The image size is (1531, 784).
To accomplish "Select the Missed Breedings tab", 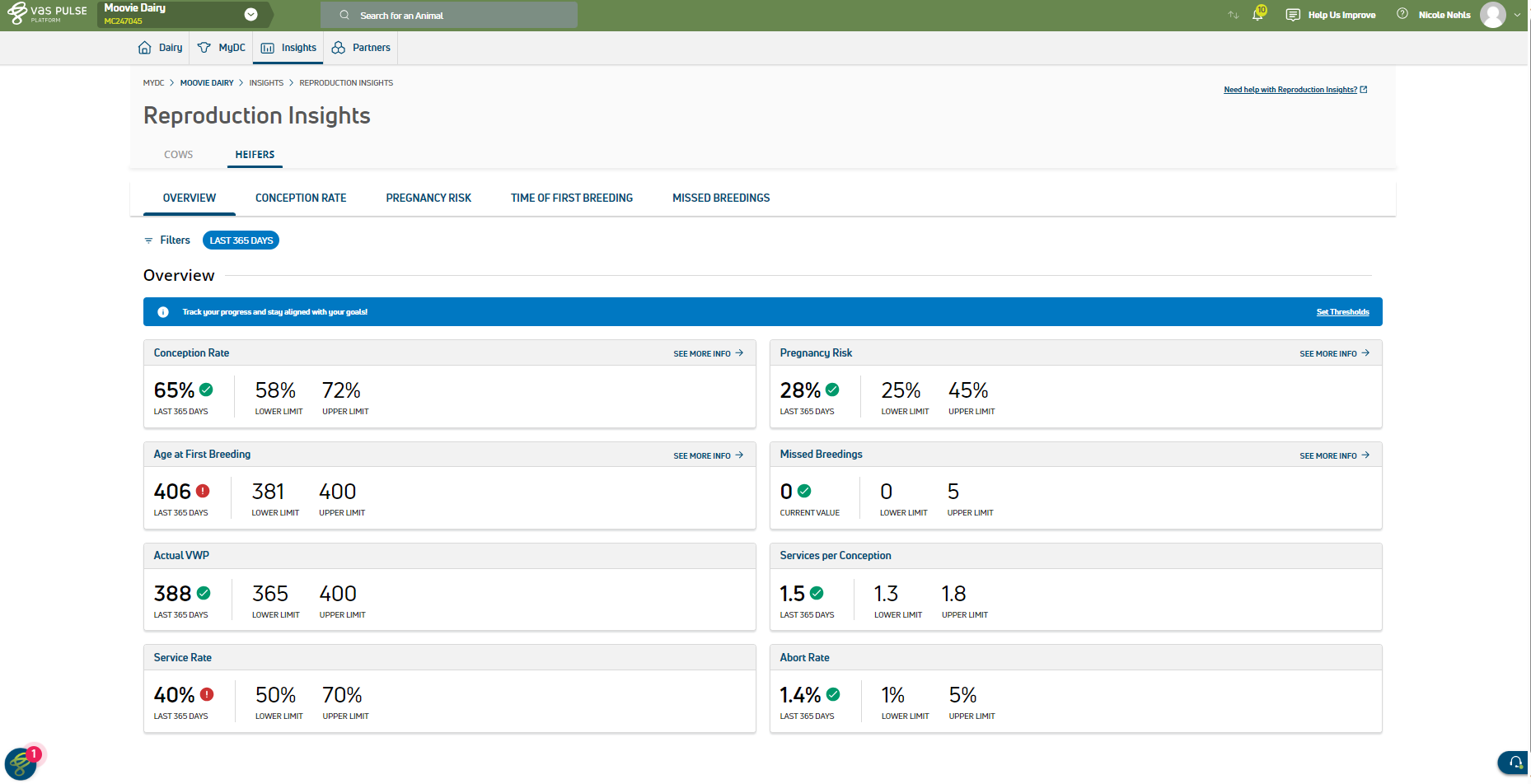I will 721,198.
